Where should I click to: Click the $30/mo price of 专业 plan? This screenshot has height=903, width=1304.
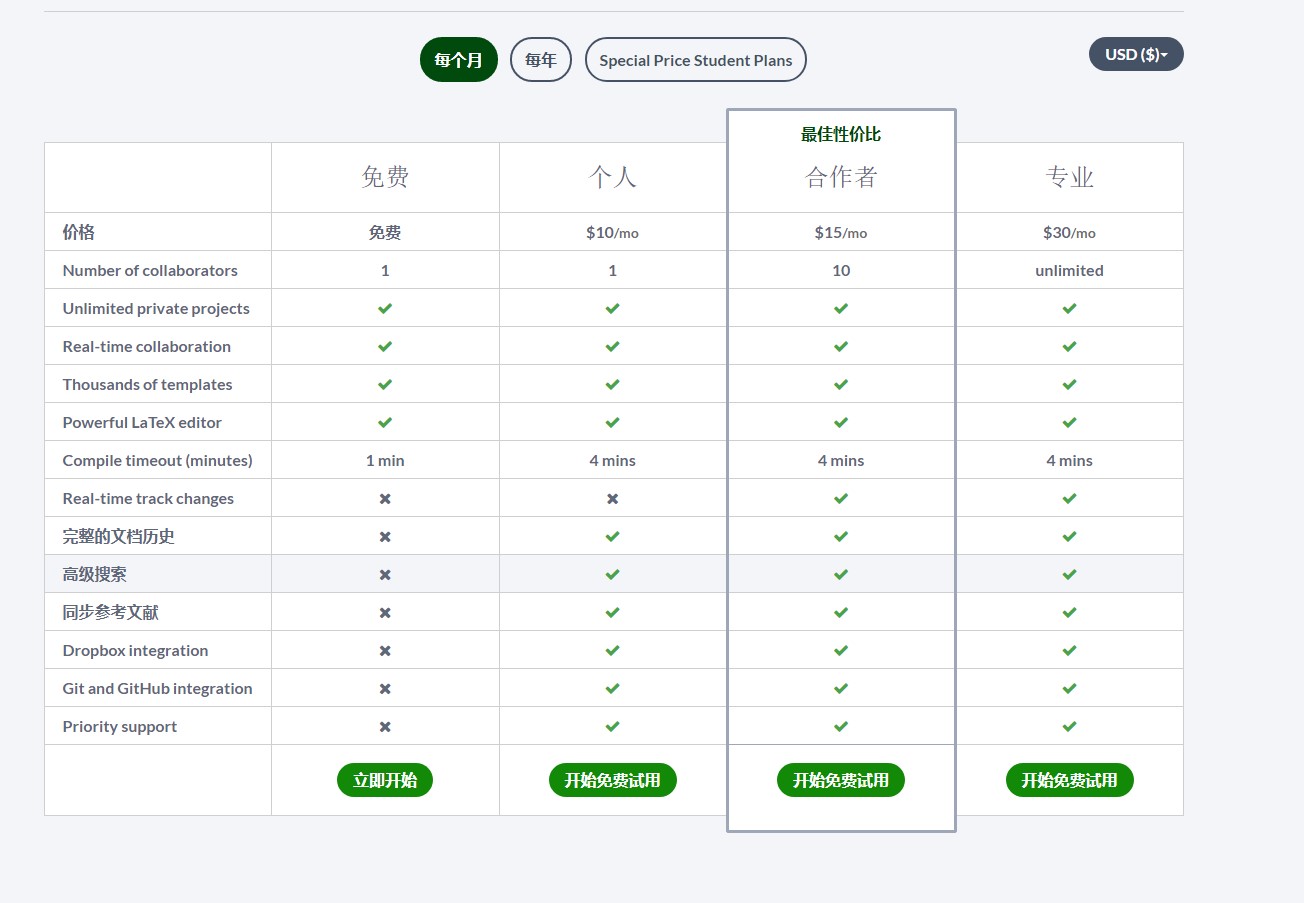pyautogui.click(x=1069, y=233)
